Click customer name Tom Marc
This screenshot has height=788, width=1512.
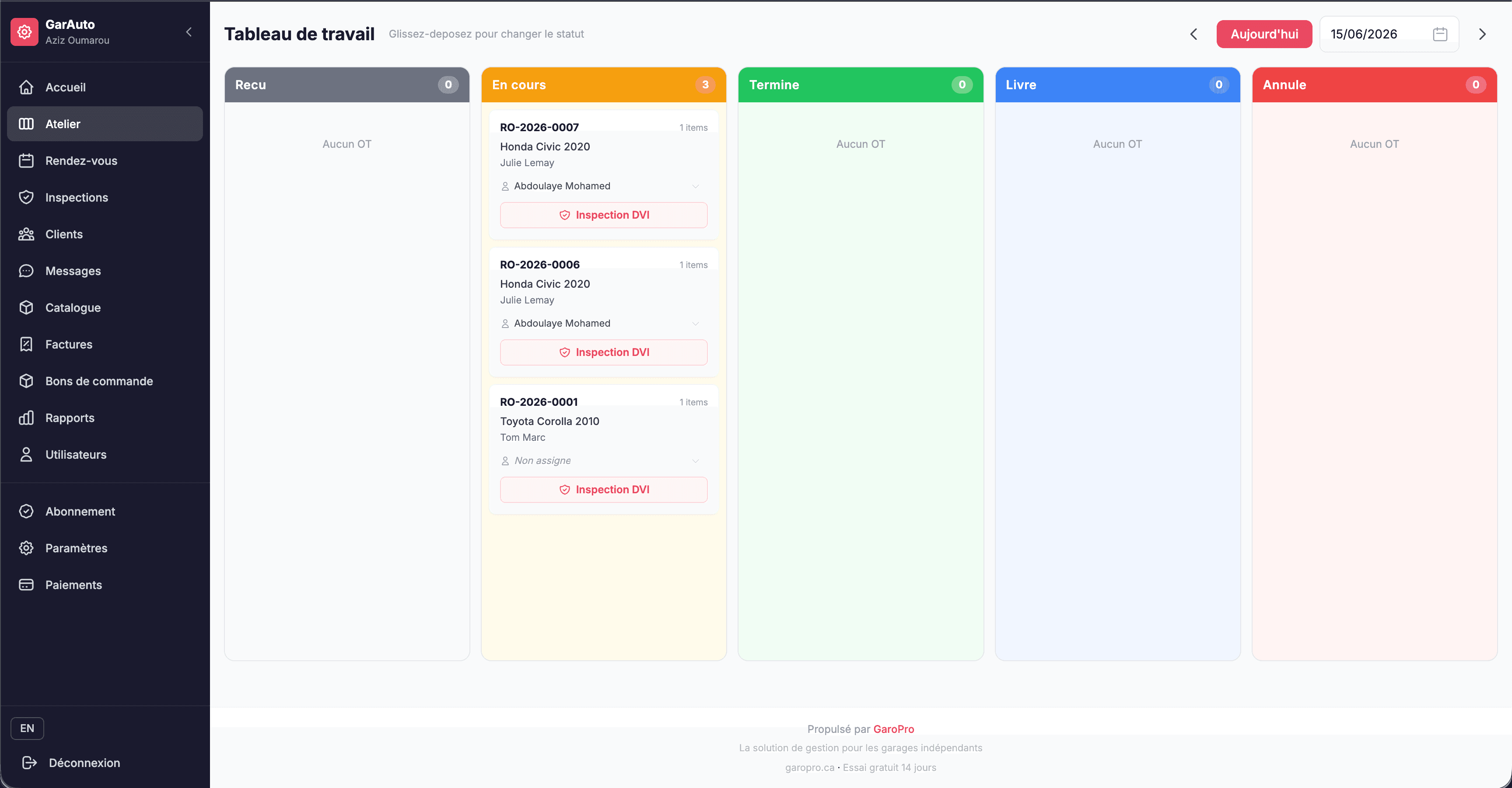pyautogui.click(x=522, y=437)
